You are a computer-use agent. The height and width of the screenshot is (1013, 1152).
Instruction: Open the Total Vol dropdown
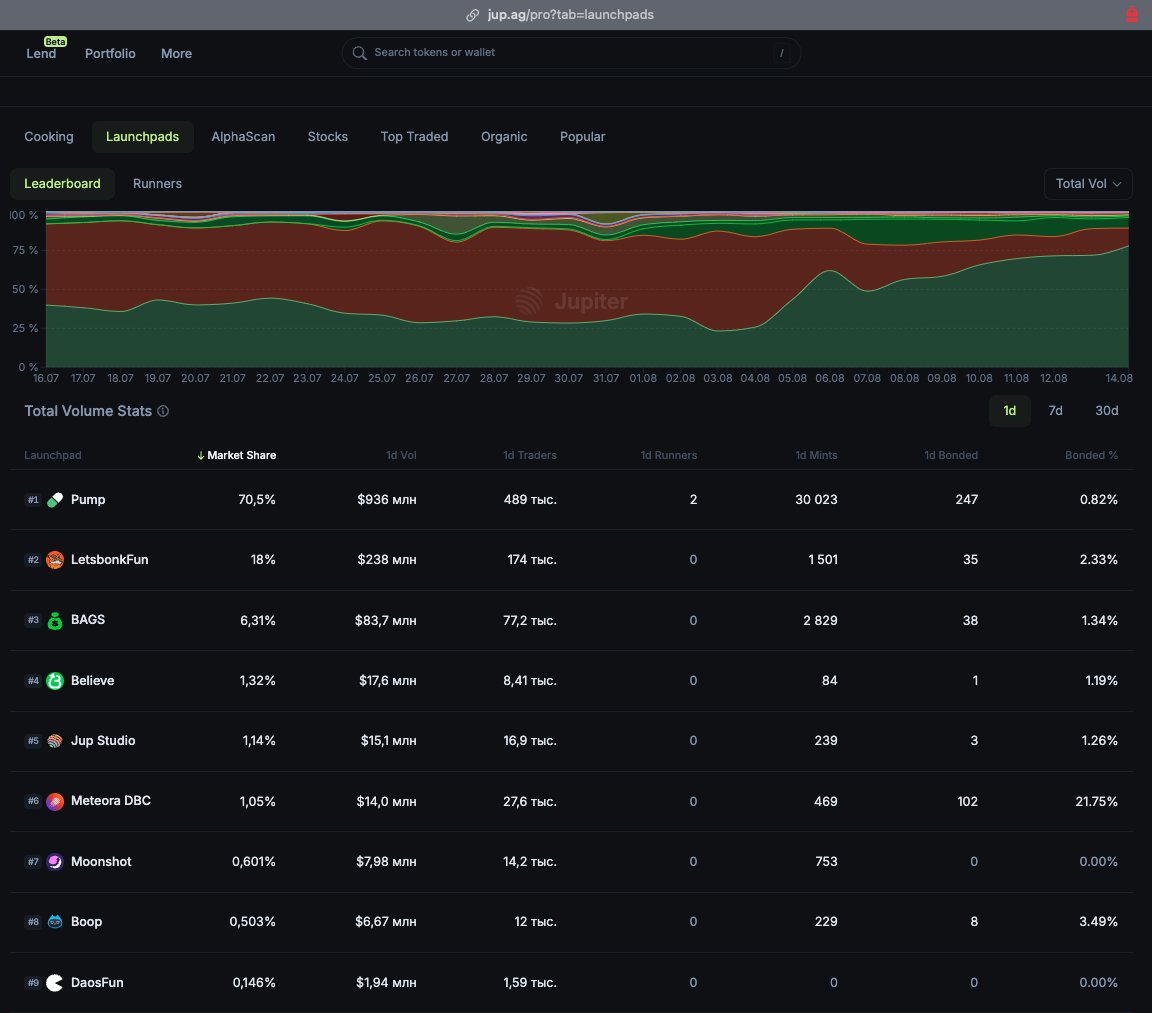pyautogui.click(x=1088, y=184)
